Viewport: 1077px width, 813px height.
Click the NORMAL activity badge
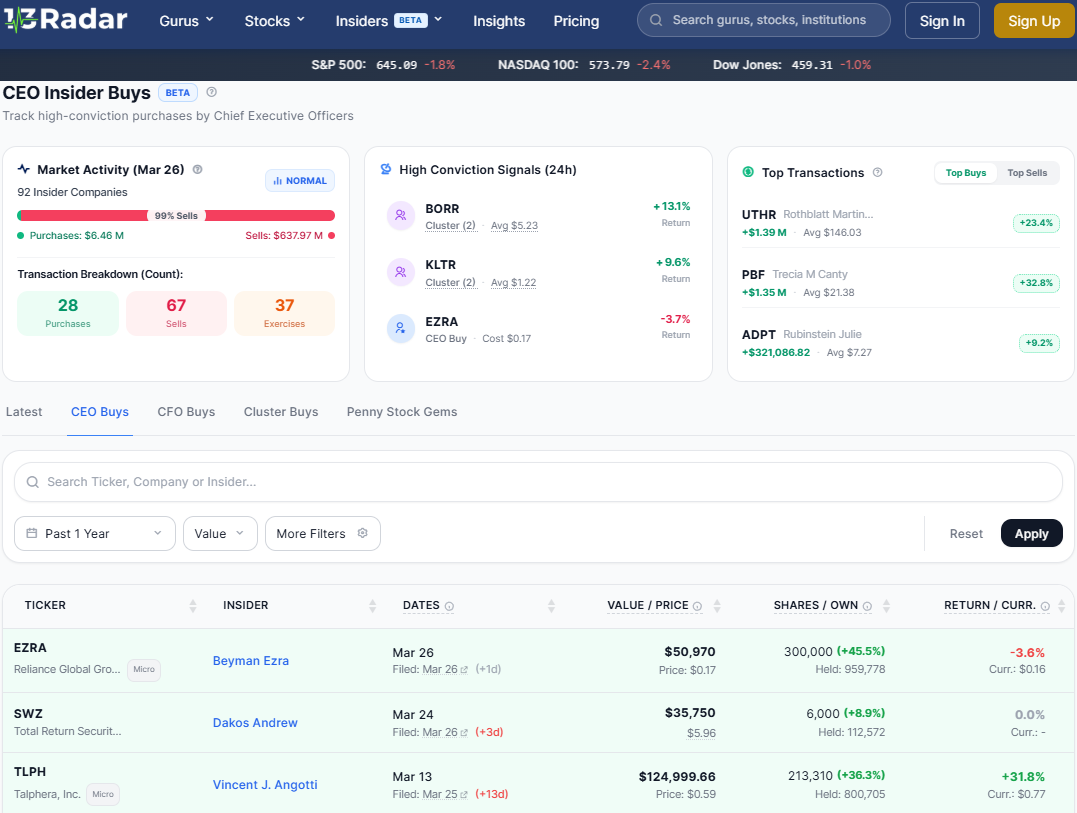(x=300, y=181)
